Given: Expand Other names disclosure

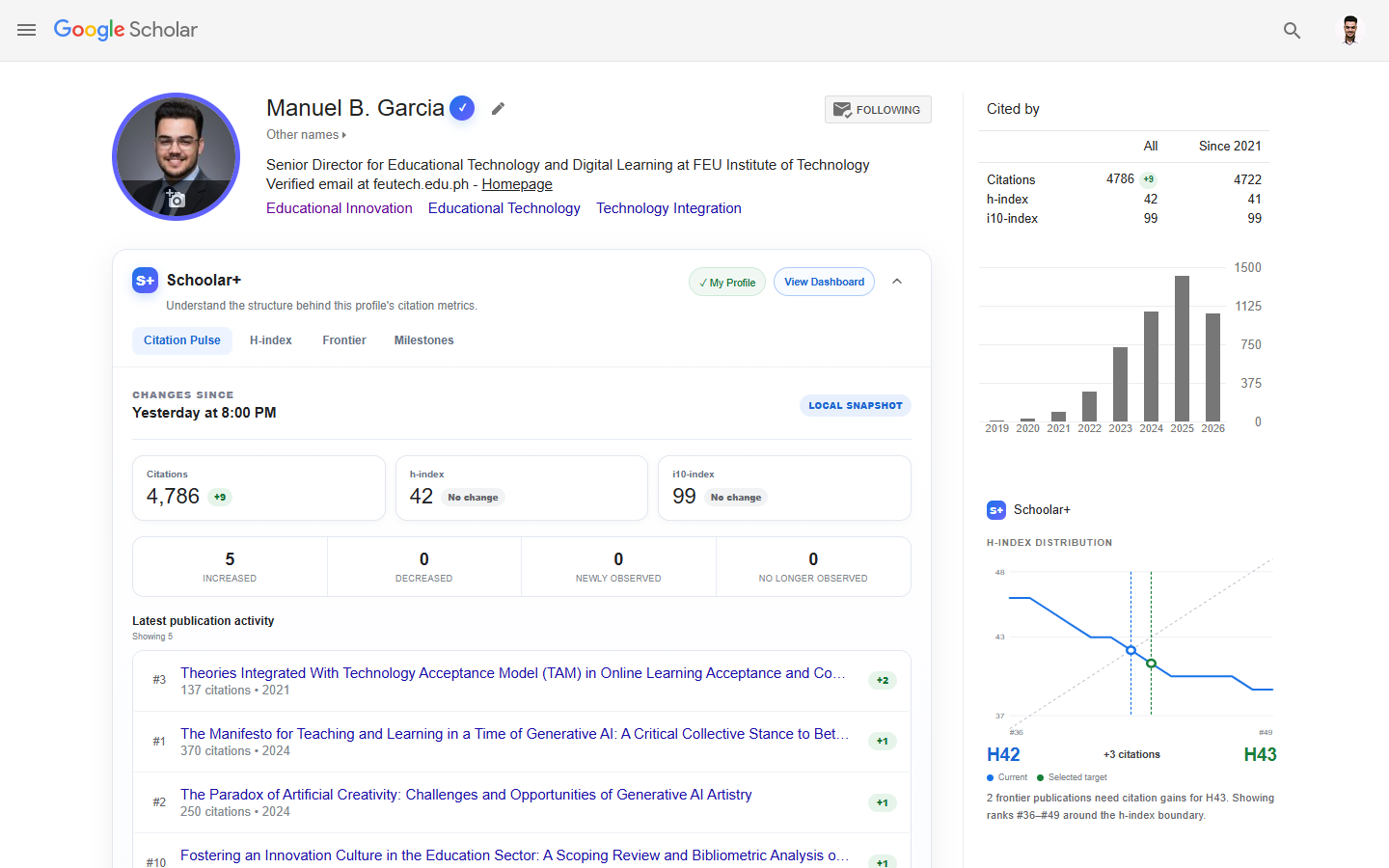Looking at the screenshot, I should coord(306,135).
